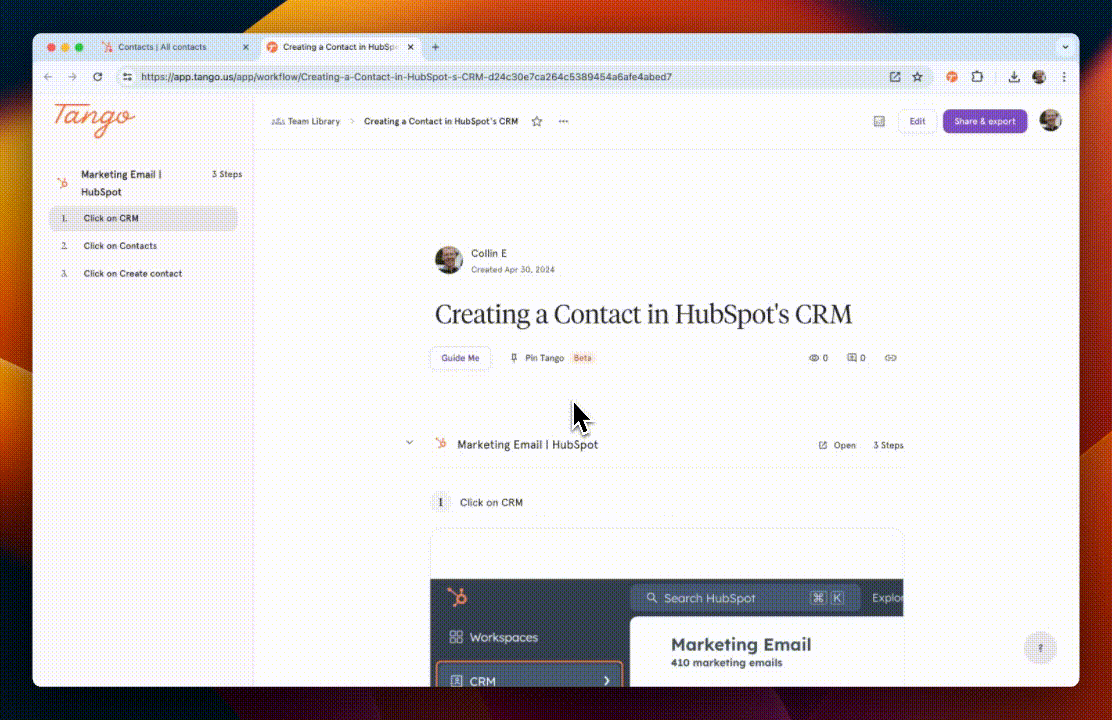Click the Creating a Contact in HubSpot's CRM breadcrumb title
This screenshot has width=1112, height=720.
tap(441, 121)
